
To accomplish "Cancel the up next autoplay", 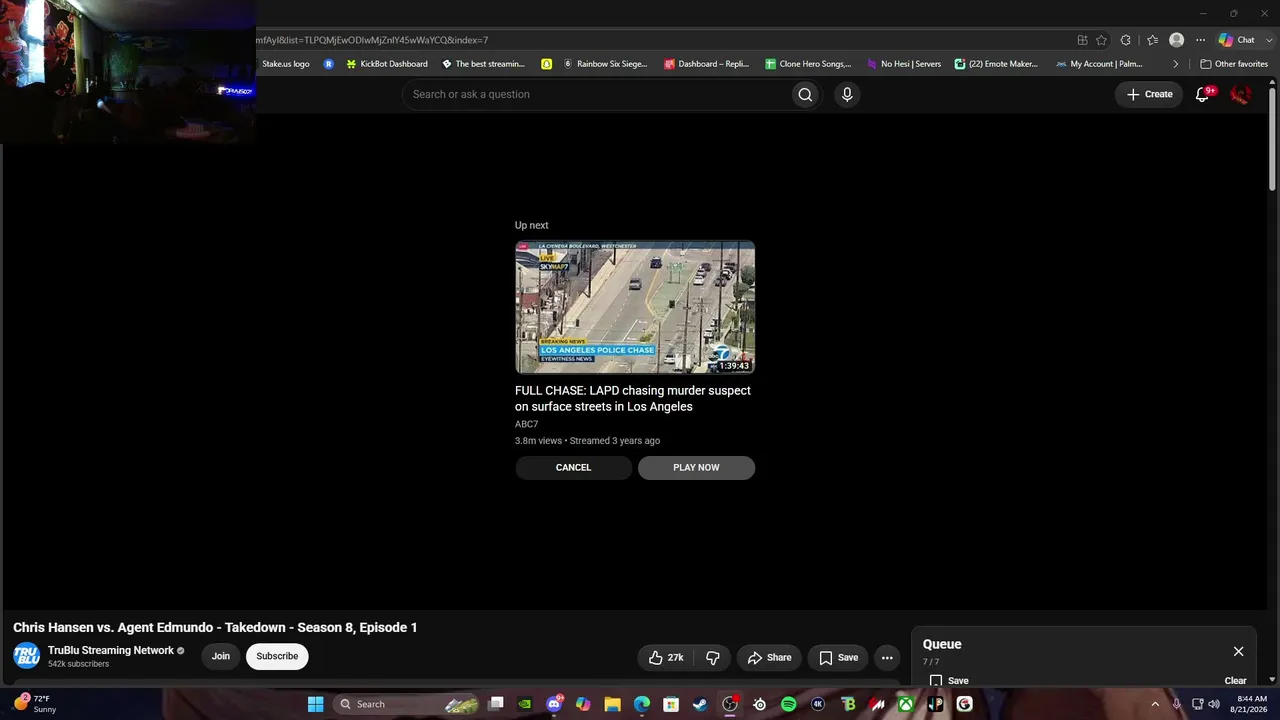I will (x=573, y=467).
